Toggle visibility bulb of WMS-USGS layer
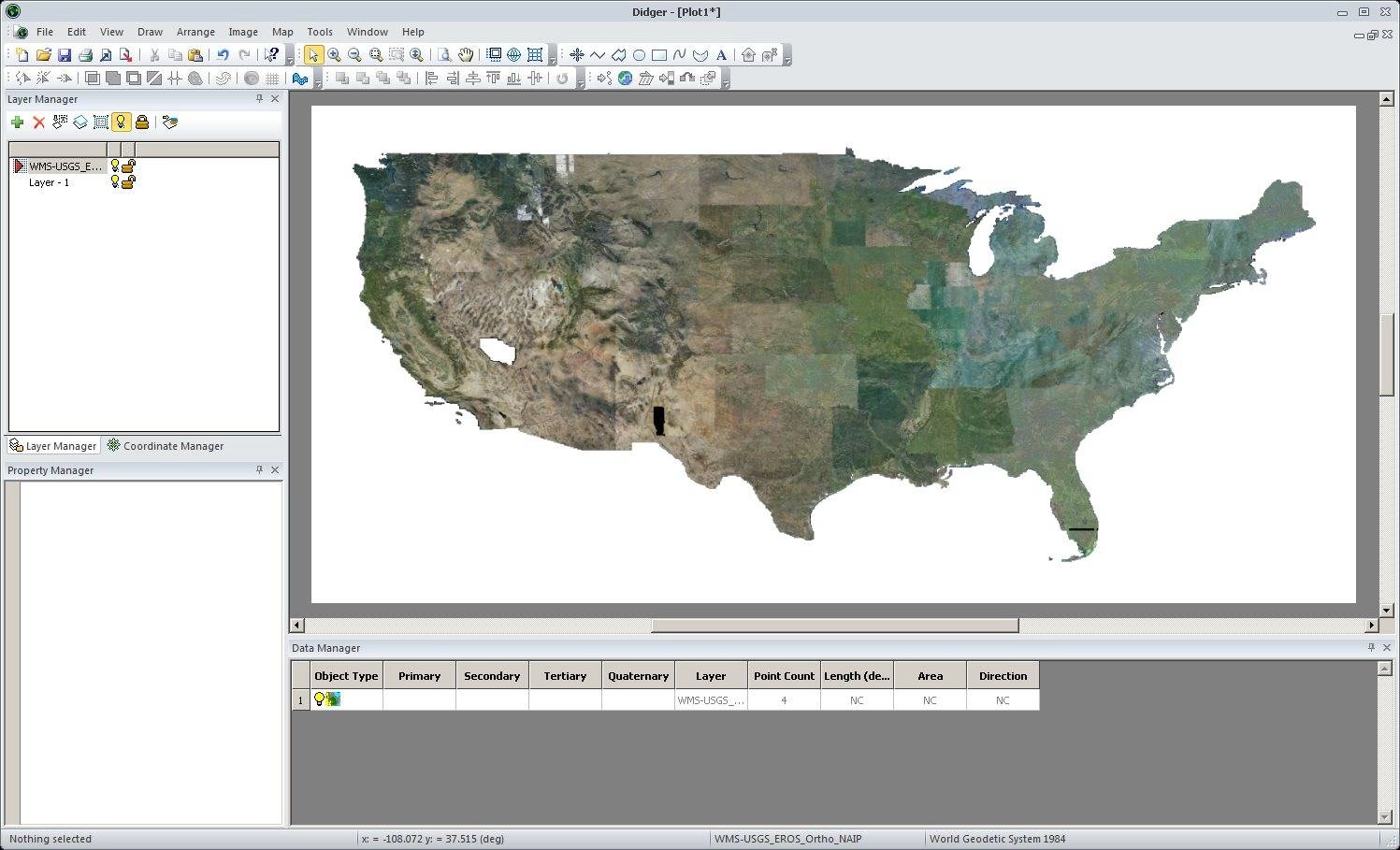Viewport: 1400px width, 850px height. [115, 166]
